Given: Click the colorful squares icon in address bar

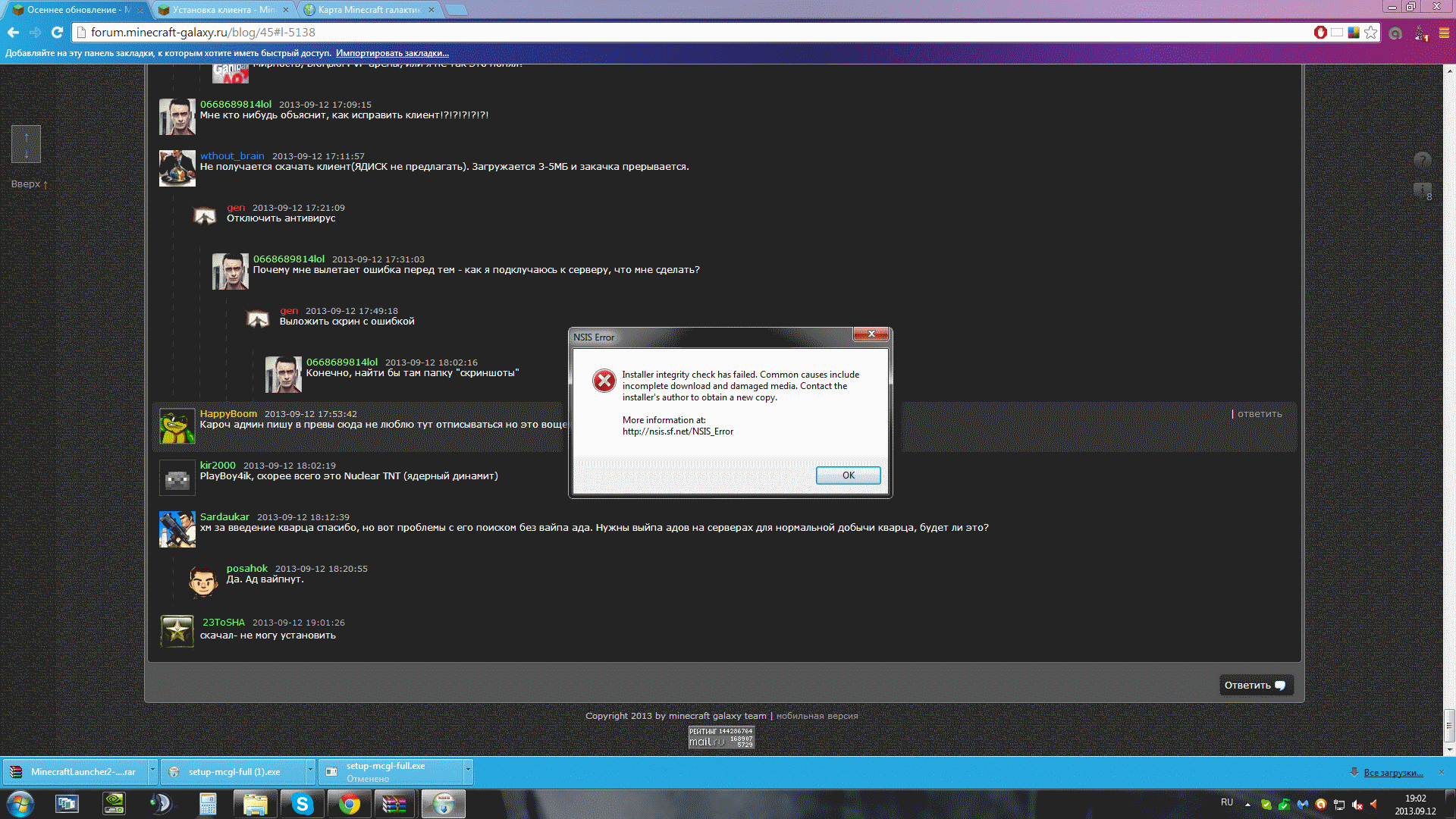Looking at the screenshot, I should [x=1354, y=32].
